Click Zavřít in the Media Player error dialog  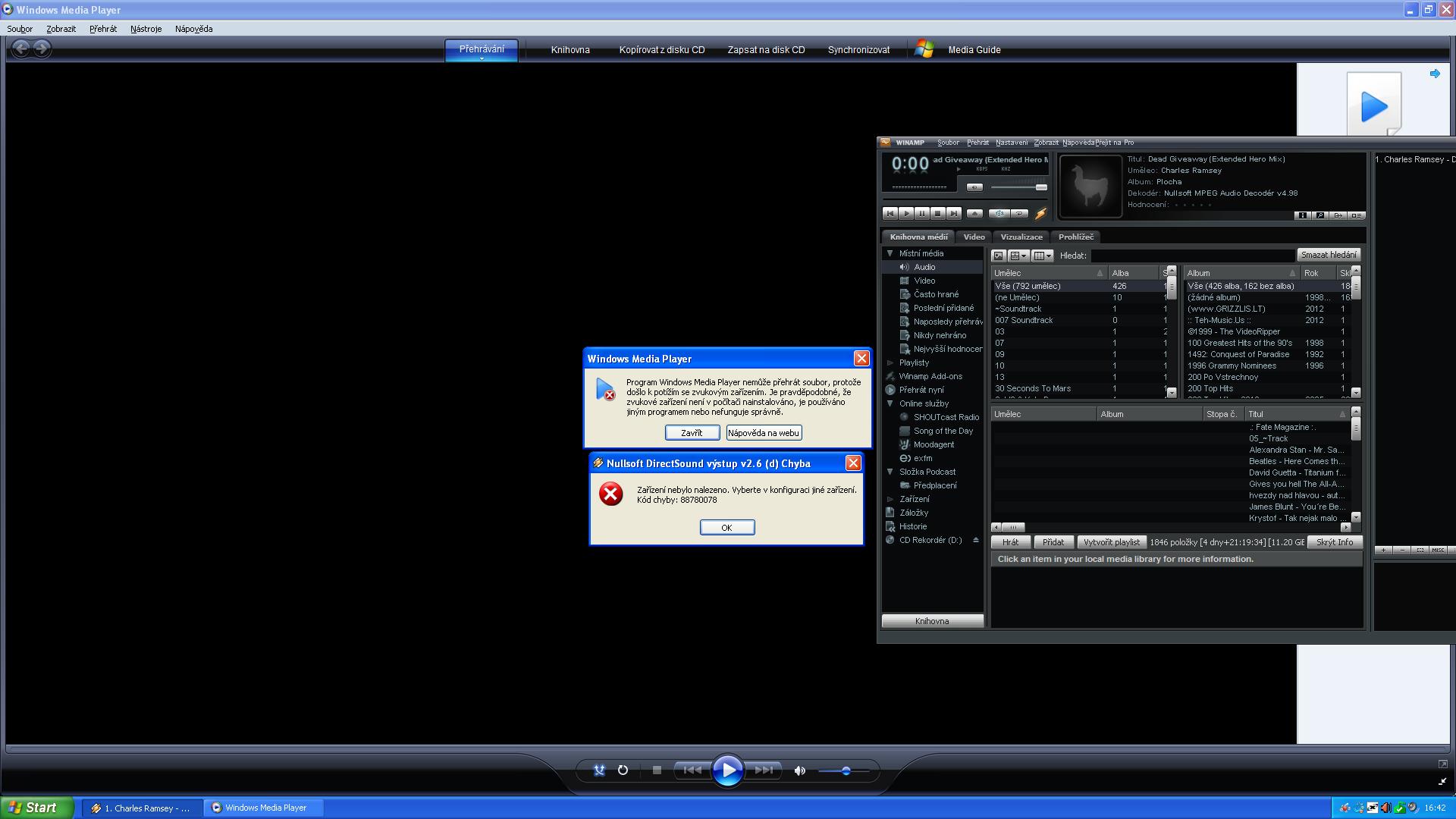[x=692, y=433]
